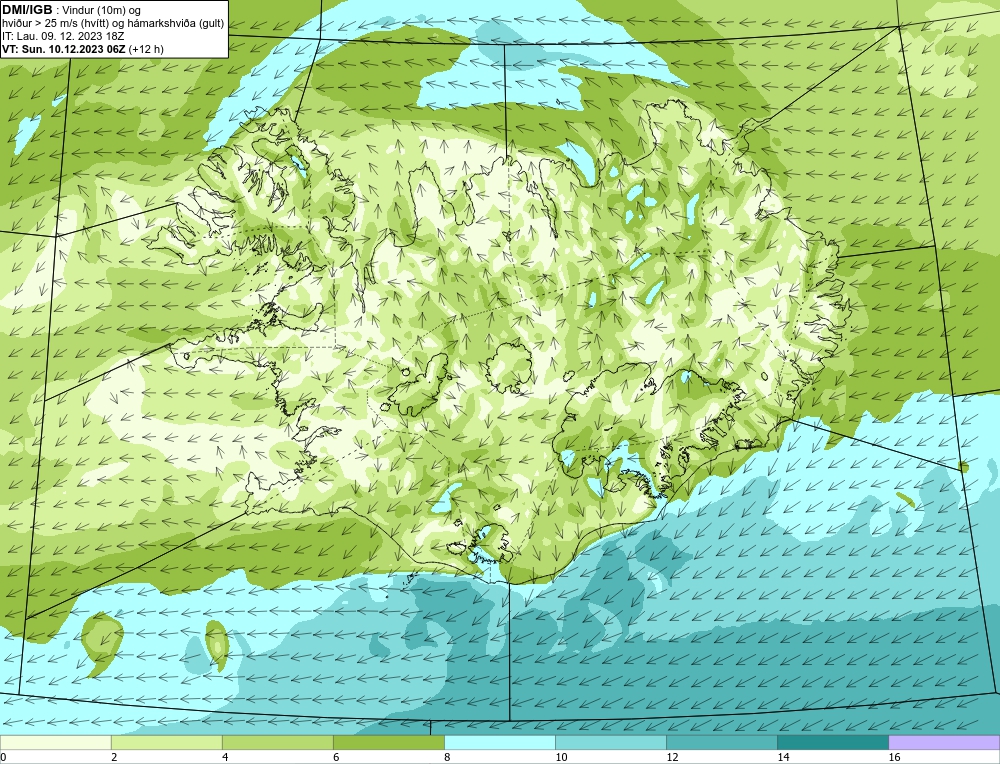Image resolution: width=1000 pixels, height=764 pixels.
Task: Click the legend scale label '14'
Action: [783, 757]
